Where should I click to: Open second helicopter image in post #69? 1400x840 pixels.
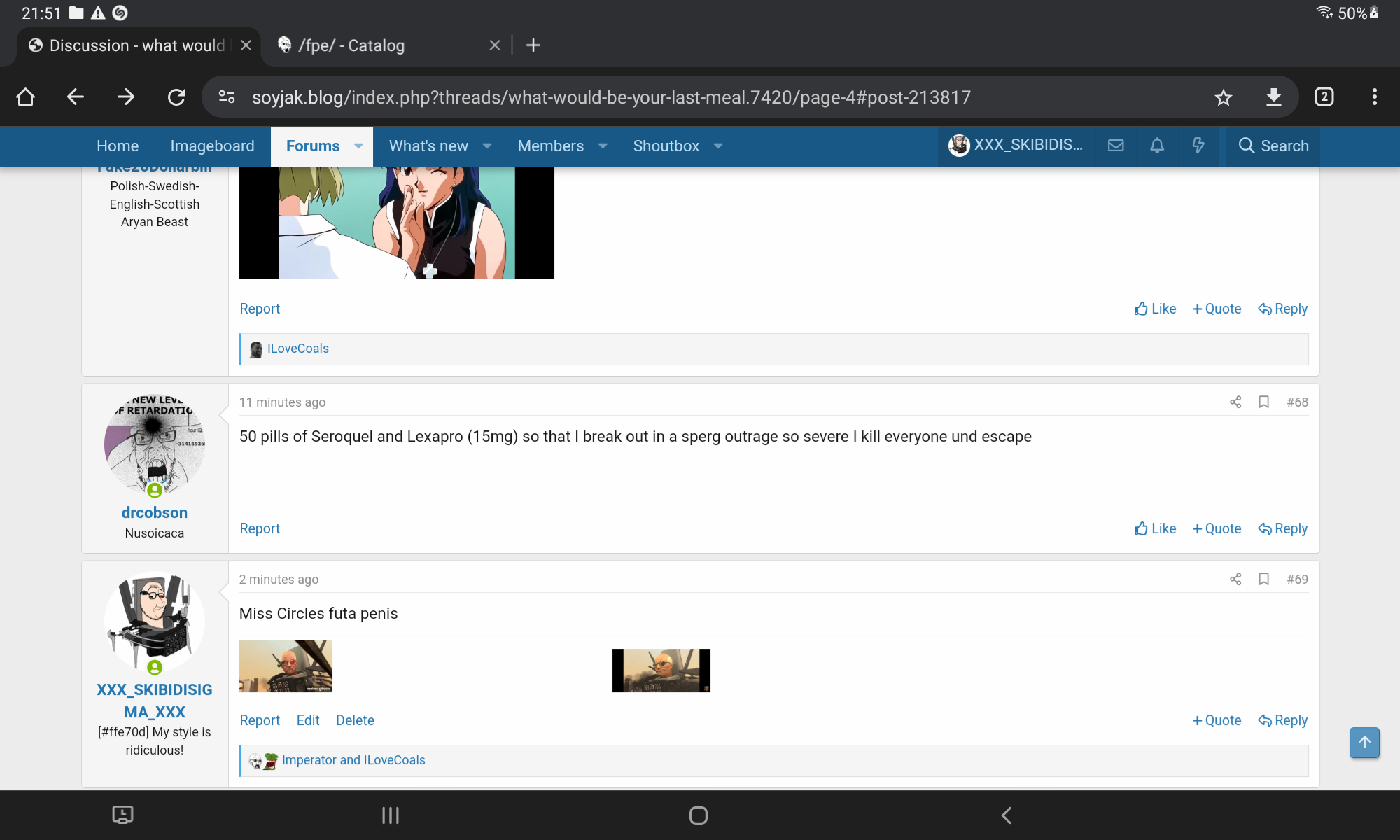point(661,671)
